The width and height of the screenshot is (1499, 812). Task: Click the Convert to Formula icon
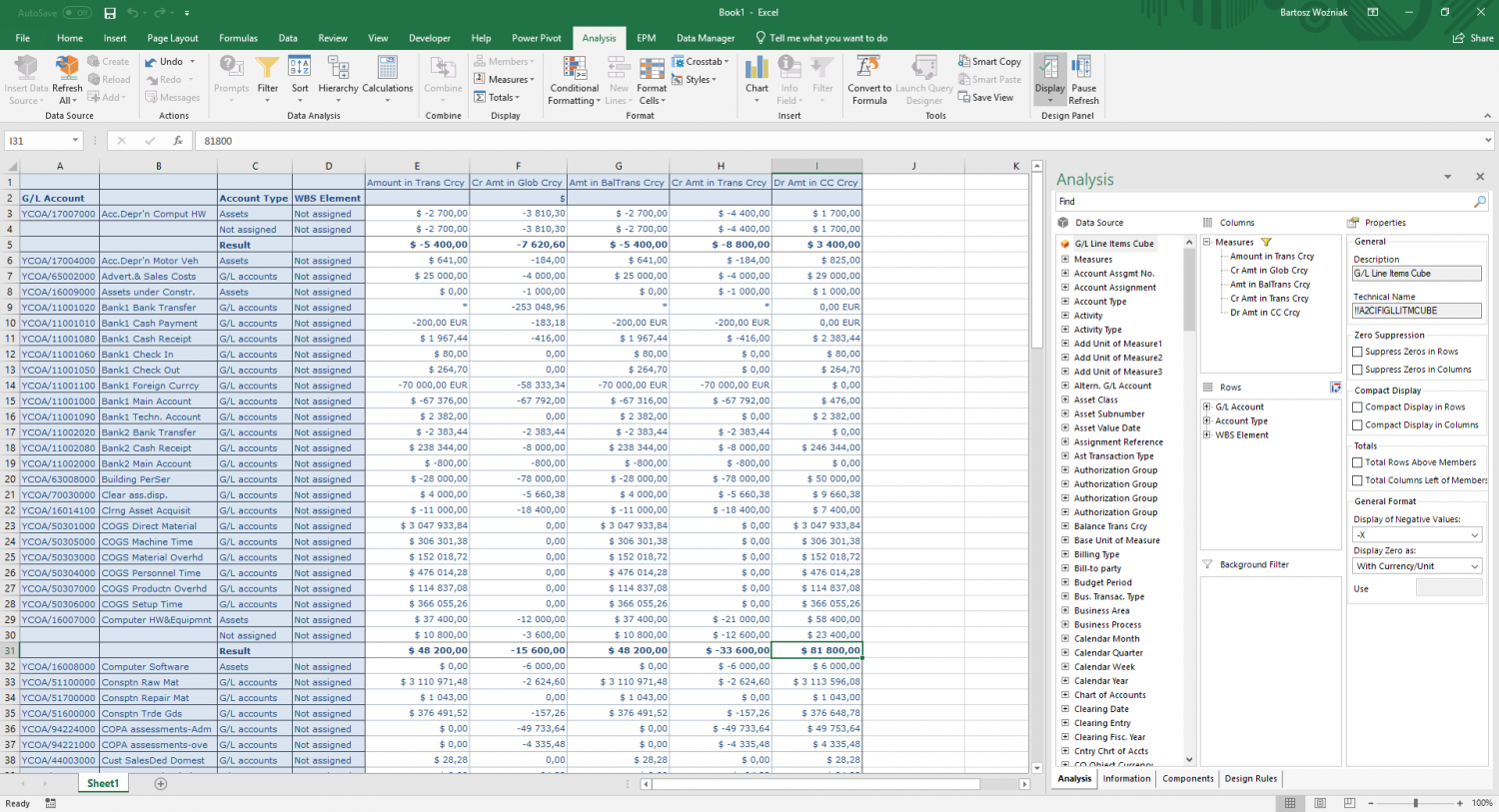868,80
